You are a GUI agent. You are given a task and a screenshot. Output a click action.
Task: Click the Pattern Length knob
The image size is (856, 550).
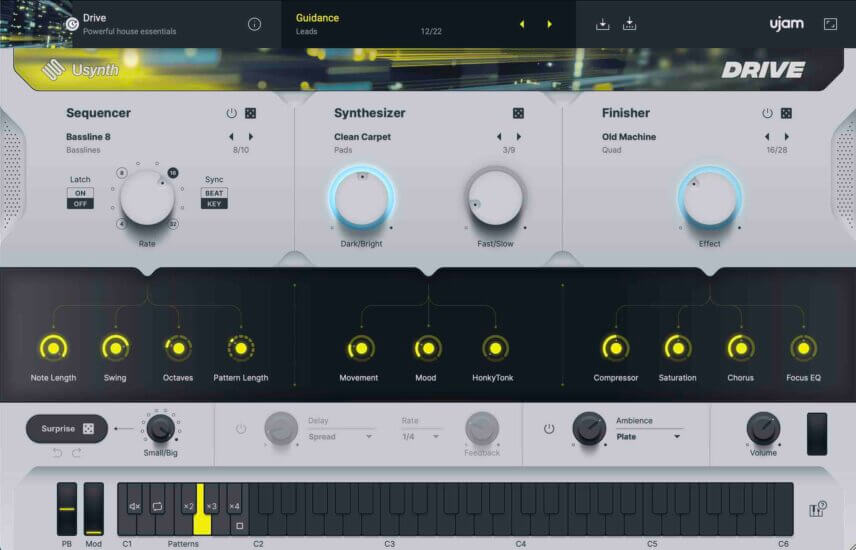click(241, 348)
